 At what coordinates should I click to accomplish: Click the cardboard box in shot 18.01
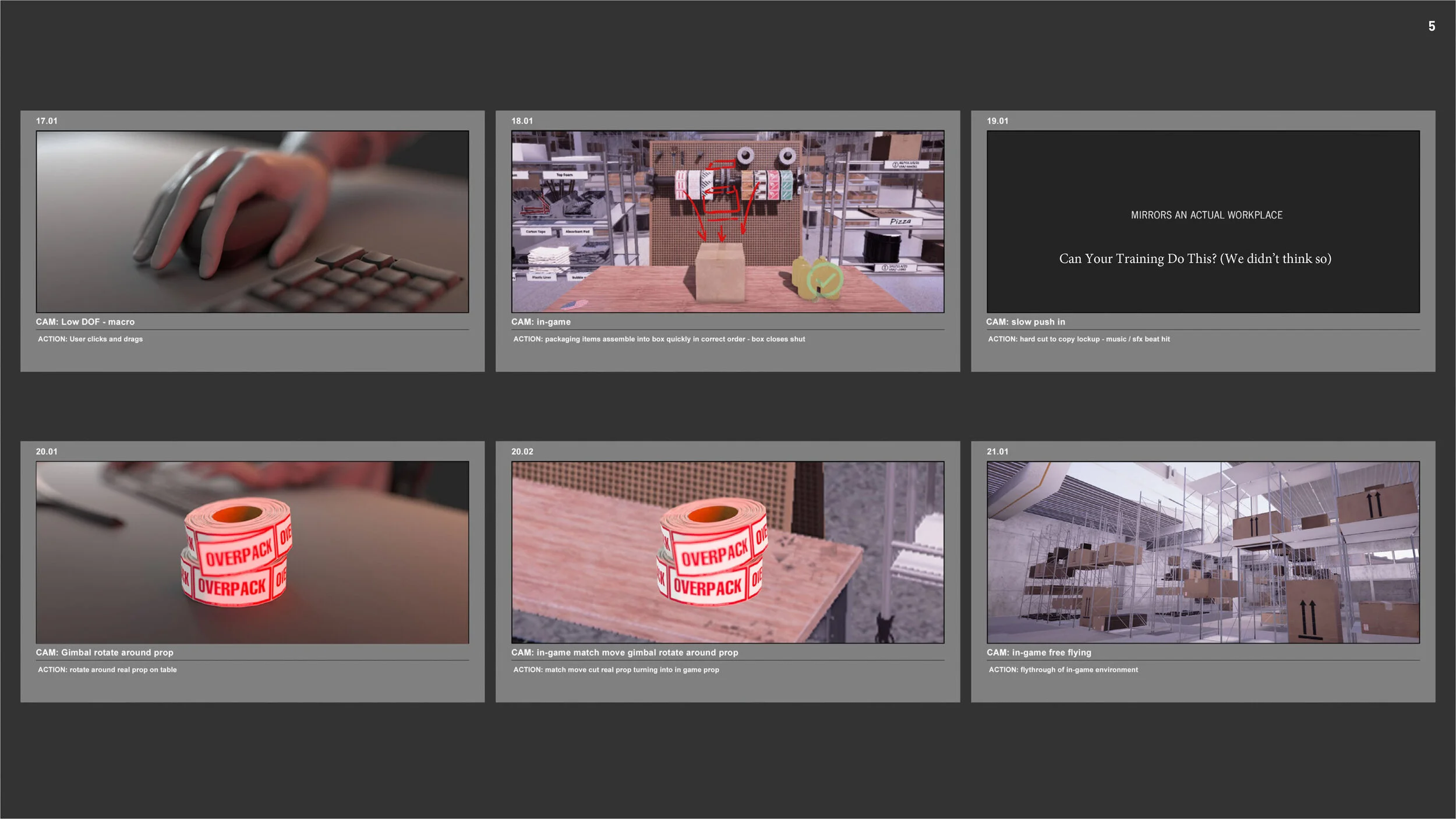[x=720, y=272]
